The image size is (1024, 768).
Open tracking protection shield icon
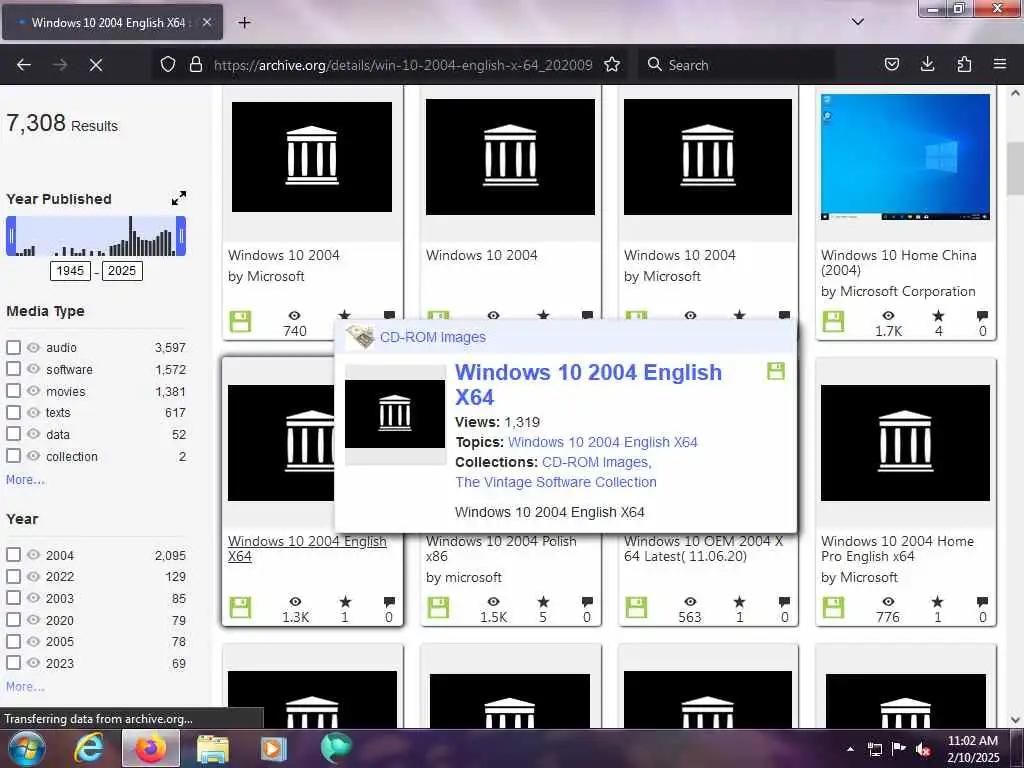pyautogui.click(x=168, y=65)
